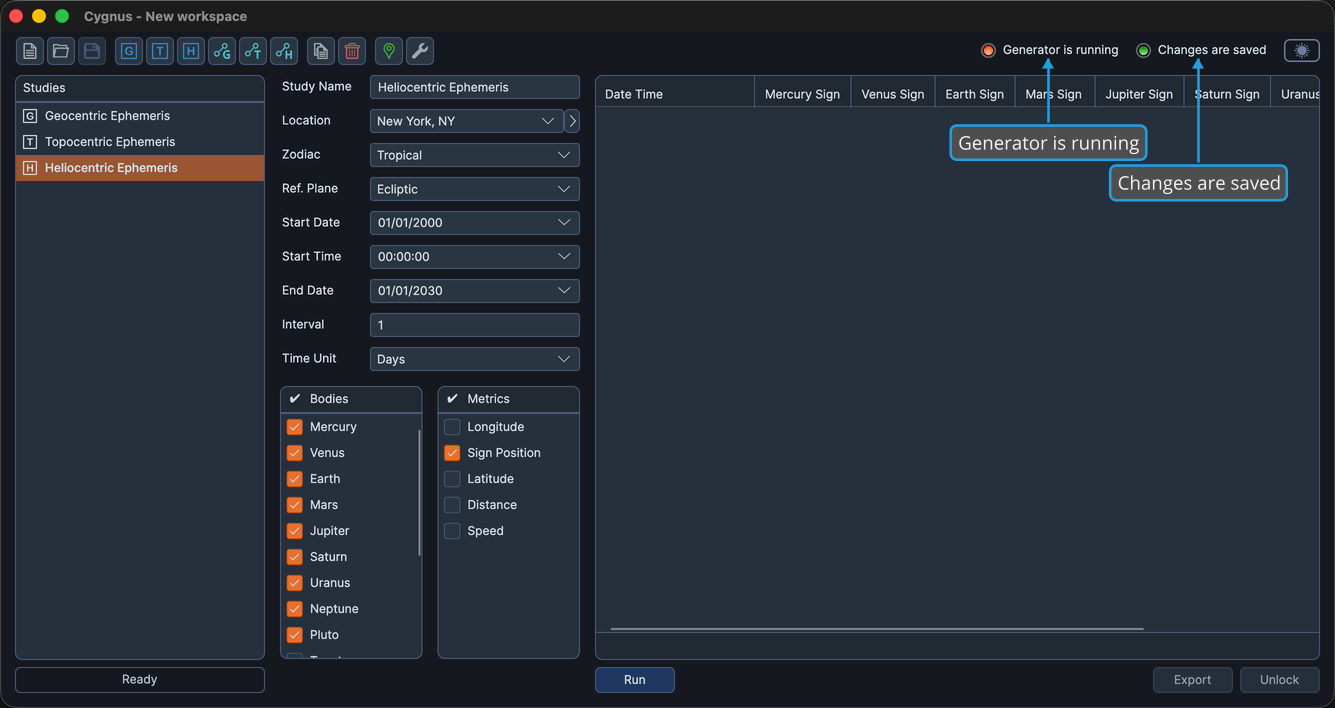
Task: Click the green saved-changes status indicator
Action: point(1143,50)
